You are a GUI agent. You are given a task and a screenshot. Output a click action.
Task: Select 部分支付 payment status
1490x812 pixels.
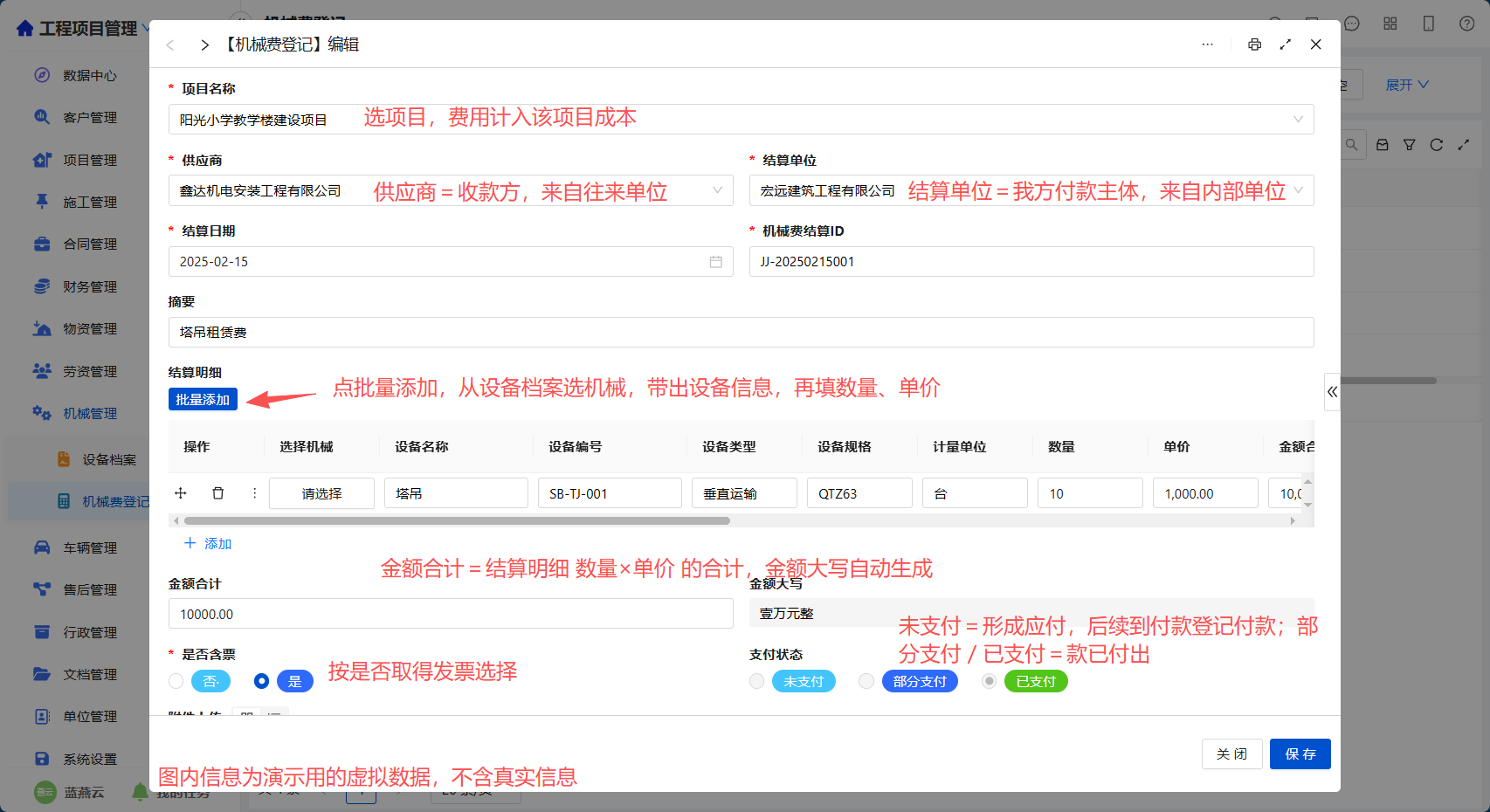tap(866, 681)
